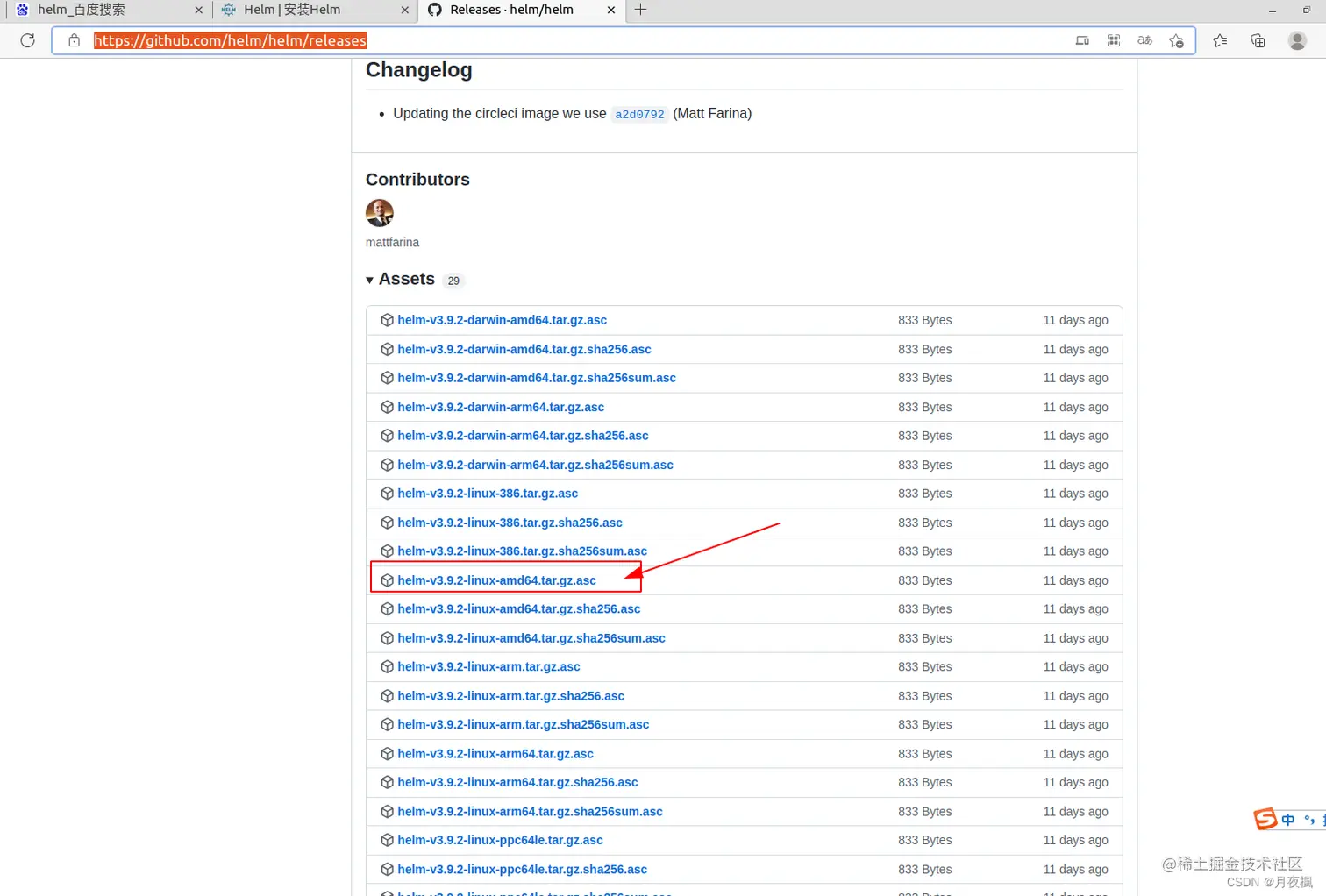Image resolution: width=1326 pixels, height=896 pixels.
Task: Click the Changelog heading
Action: coord(419,70)
